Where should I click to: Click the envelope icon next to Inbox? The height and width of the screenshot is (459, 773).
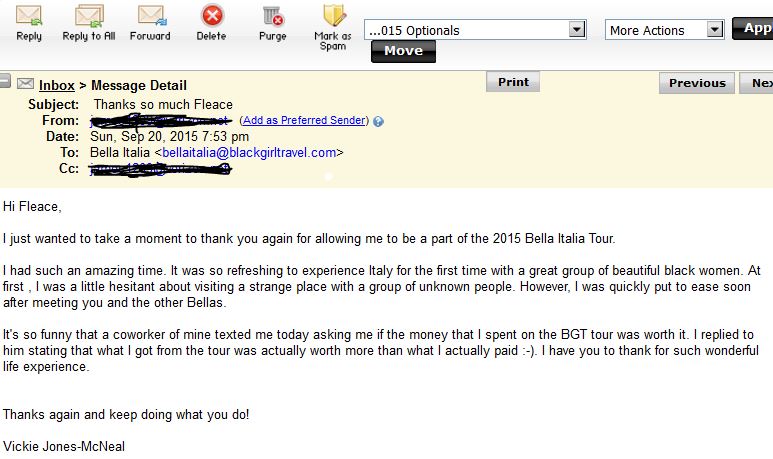click(26, 84)
